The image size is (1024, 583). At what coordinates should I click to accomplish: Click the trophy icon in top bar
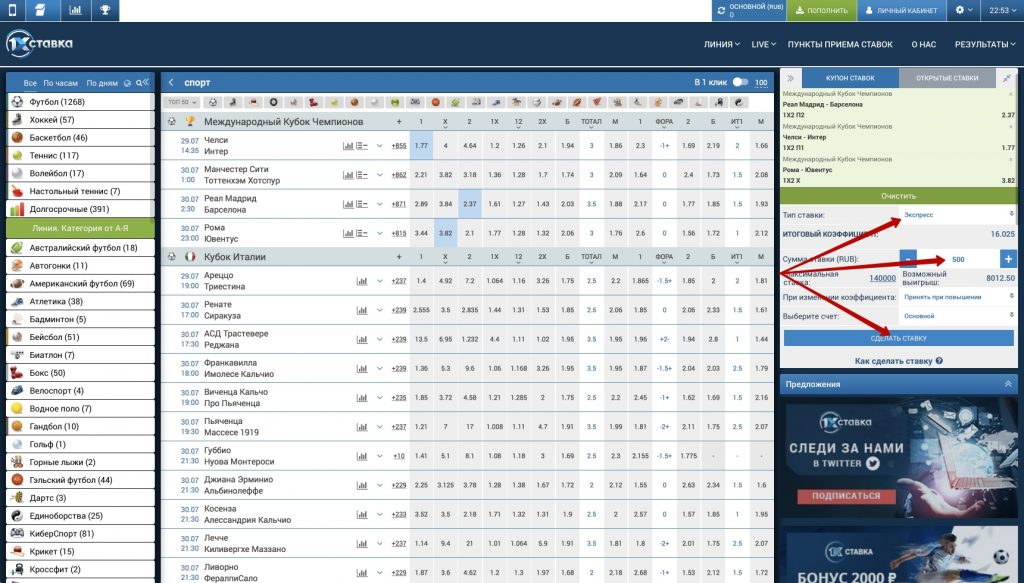(x=105, y=11)
